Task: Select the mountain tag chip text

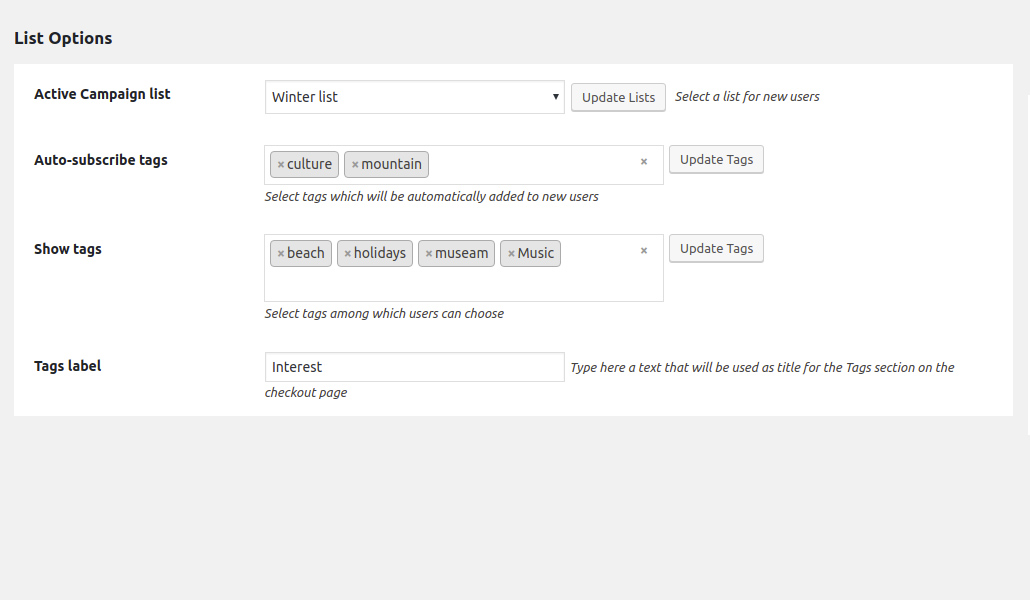Action: [391, 164]
